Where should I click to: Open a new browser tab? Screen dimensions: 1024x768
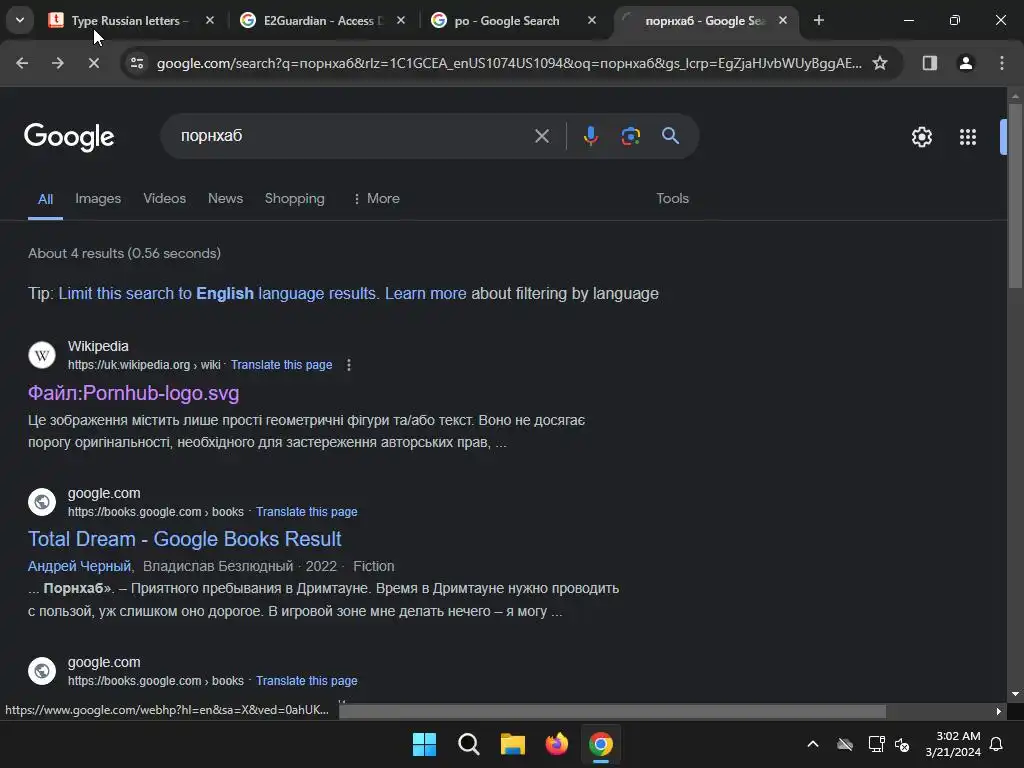tap(819, 20)
